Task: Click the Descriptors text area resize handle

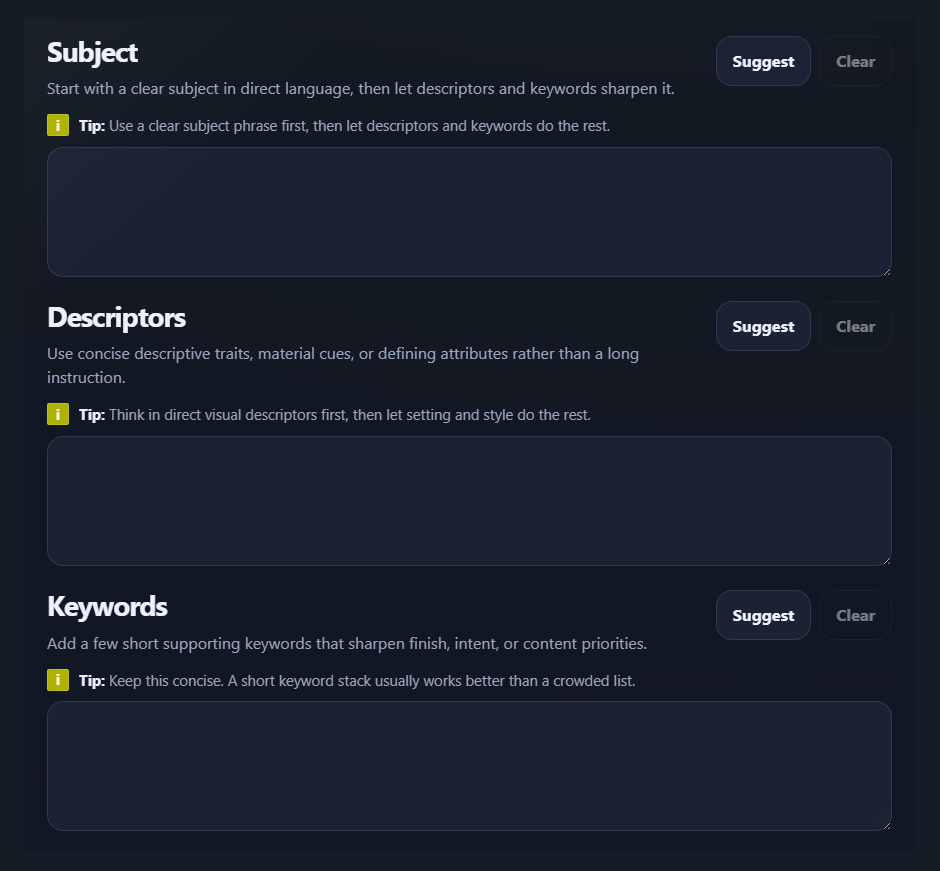Action: click(885, 559)
